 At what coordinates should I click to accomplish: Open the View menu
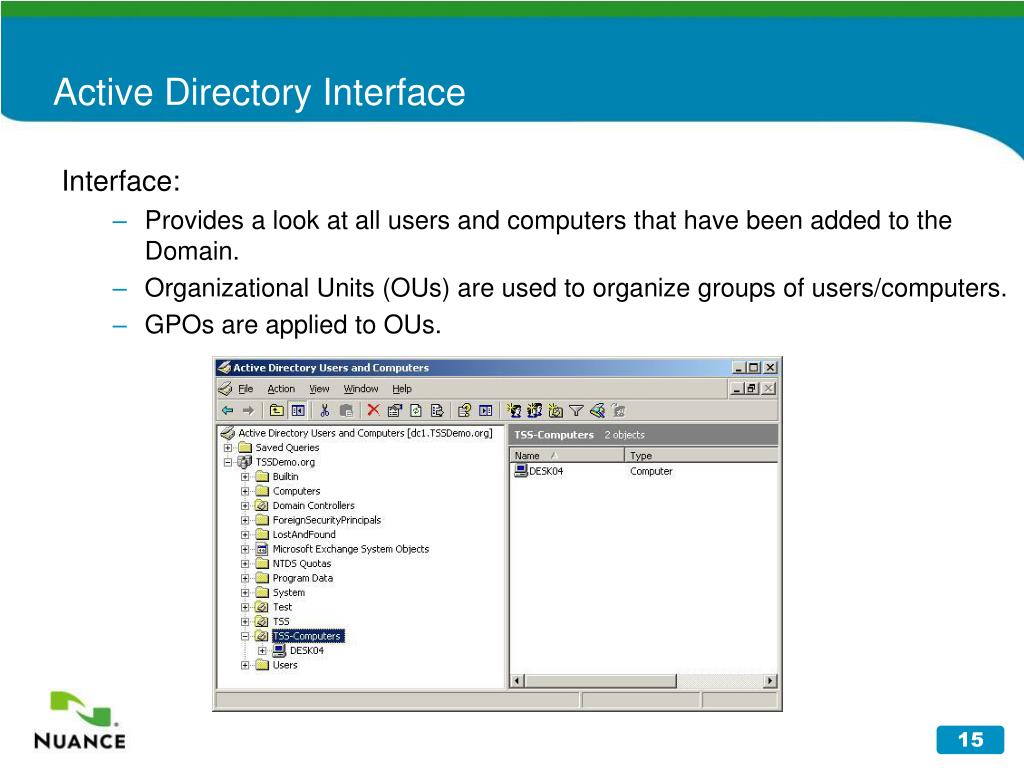tap(319, 389)
